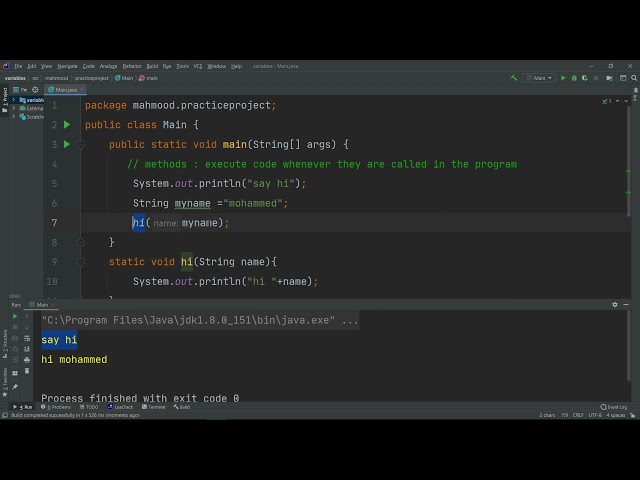The width and height of the screenshot is (640, 480).
Task: Open the File menu
Action: (18, 66)
